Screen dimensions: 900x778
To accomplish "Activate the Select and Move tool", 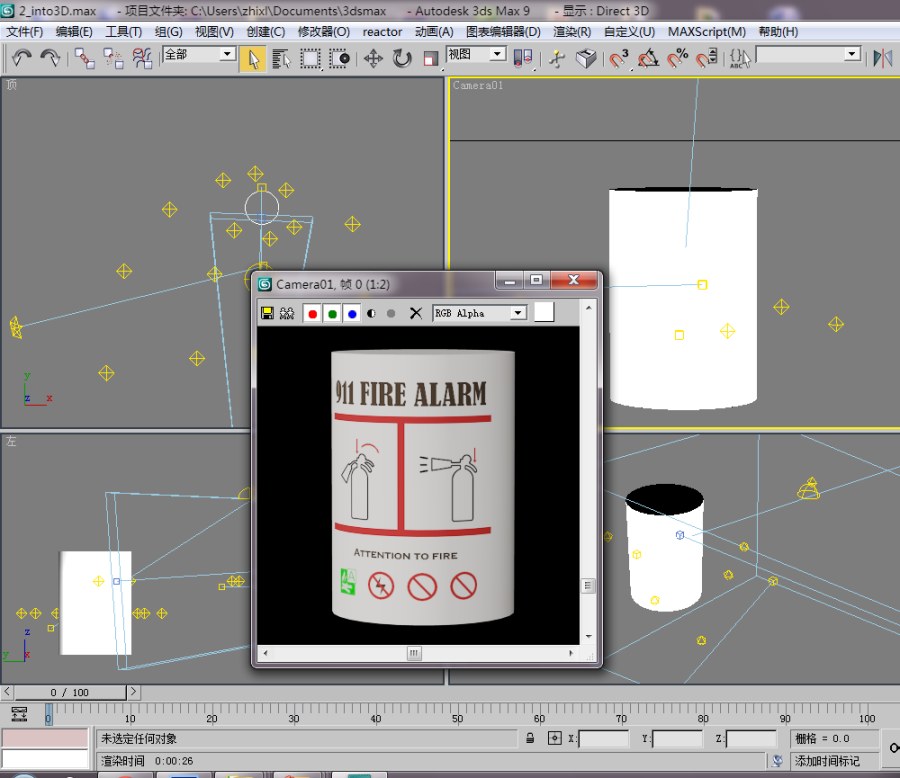I will click(x=373, y=58).
